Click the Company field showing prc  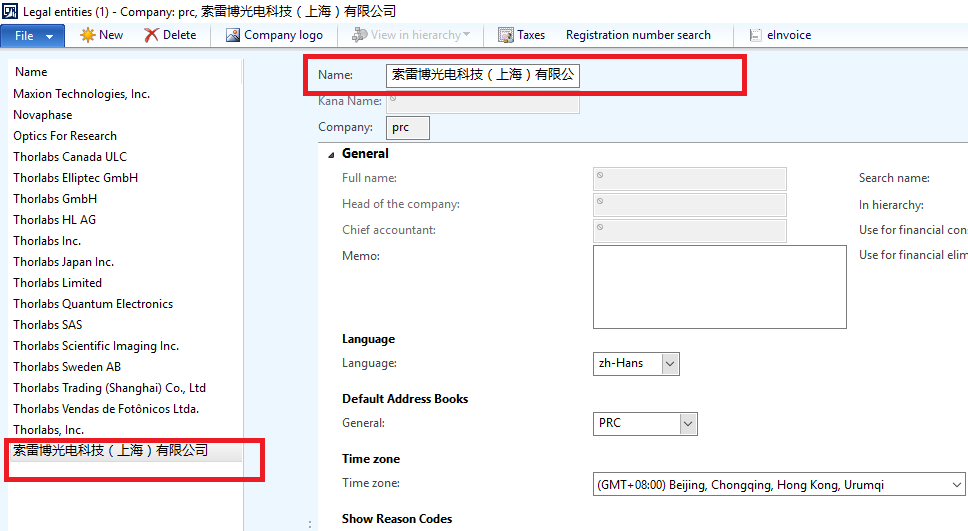pos(407,128)
